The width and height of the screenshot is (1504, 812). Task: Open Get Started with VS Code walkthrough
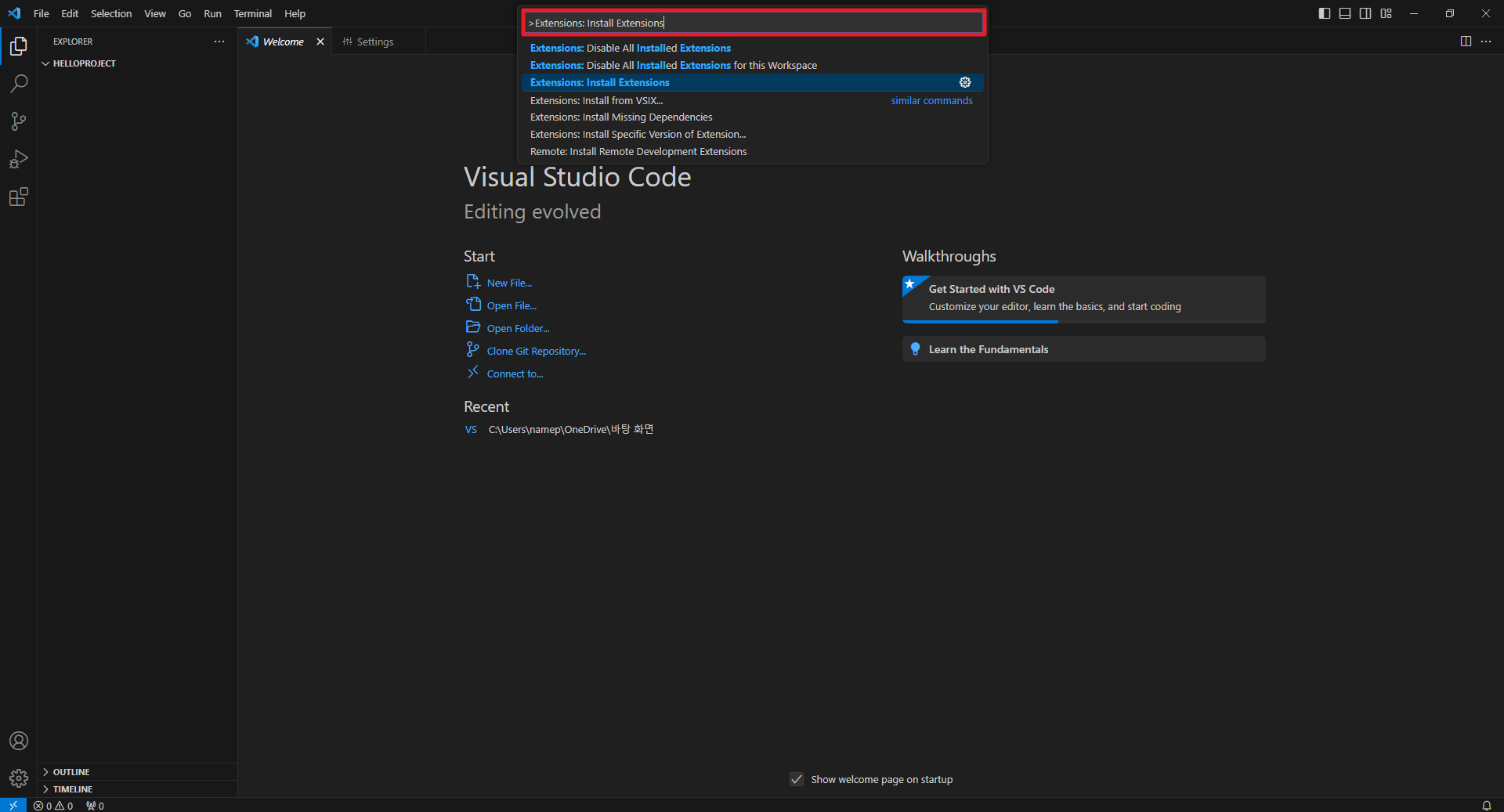click(1083, 298)
